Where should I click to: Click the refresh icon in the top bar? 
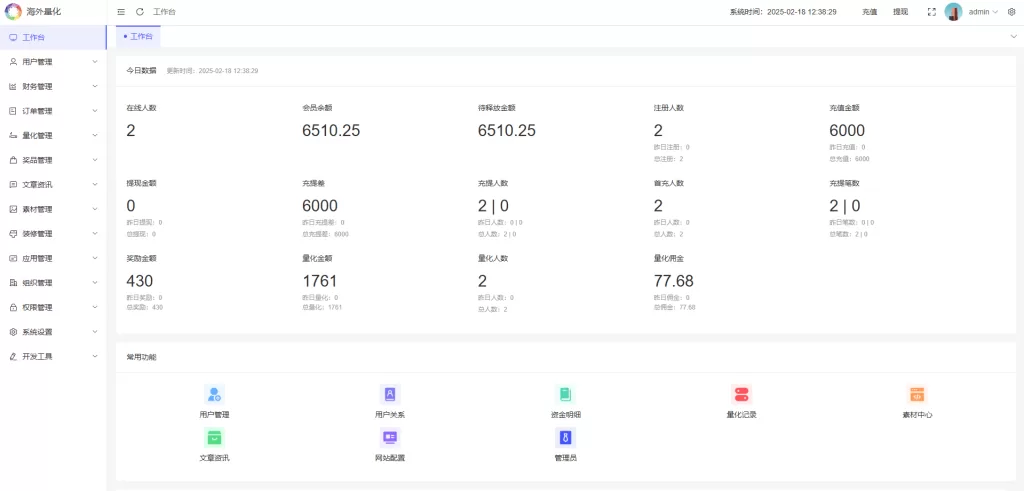pos(140,12)
